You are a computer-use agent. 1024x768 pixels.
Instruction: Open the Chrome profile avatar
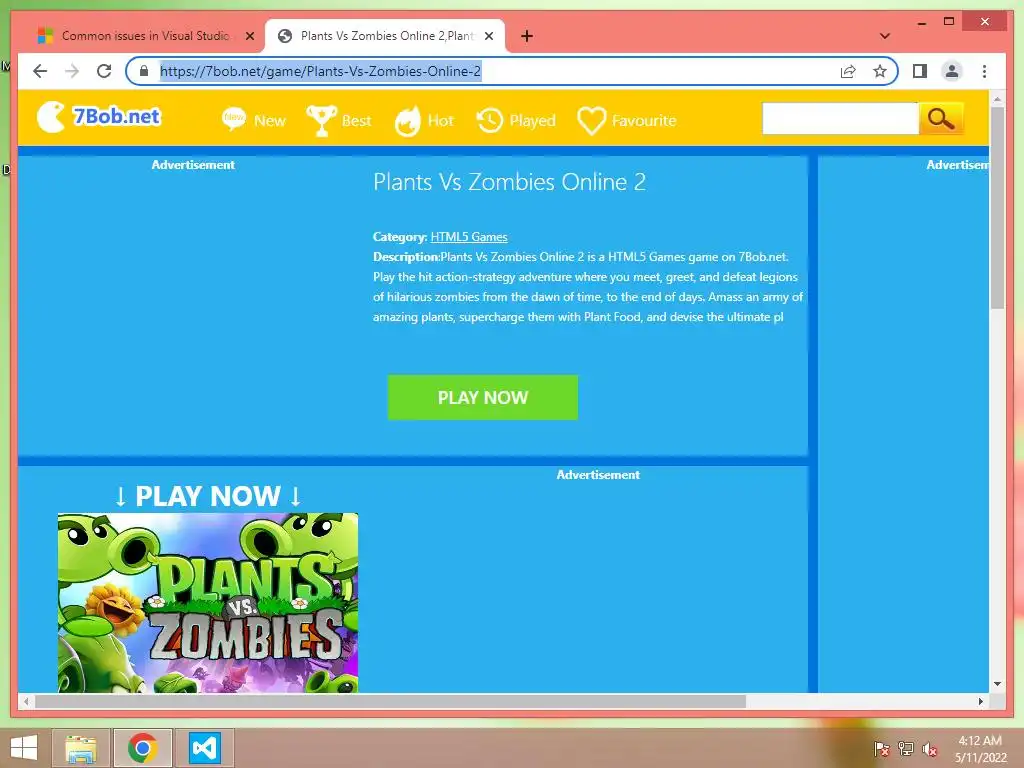pos(952,71)
